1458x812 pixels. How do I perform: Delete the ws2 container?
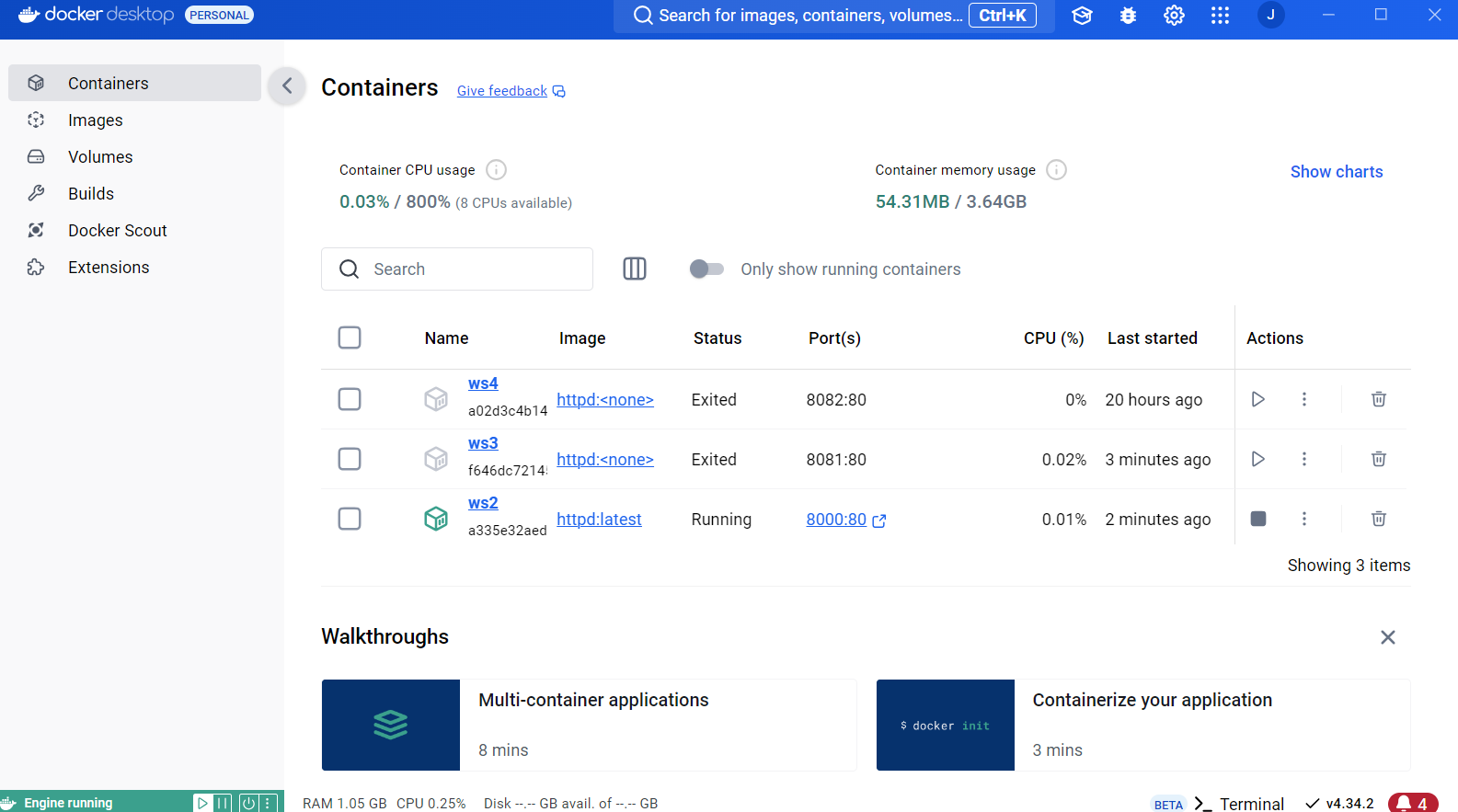[1378, 519]
